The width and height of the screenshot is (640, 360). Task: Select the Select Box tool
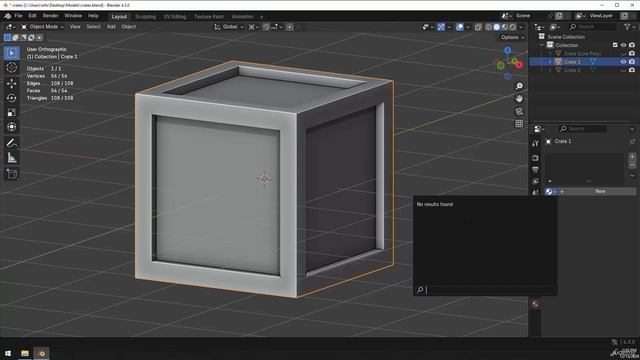[x=11, y=53]
